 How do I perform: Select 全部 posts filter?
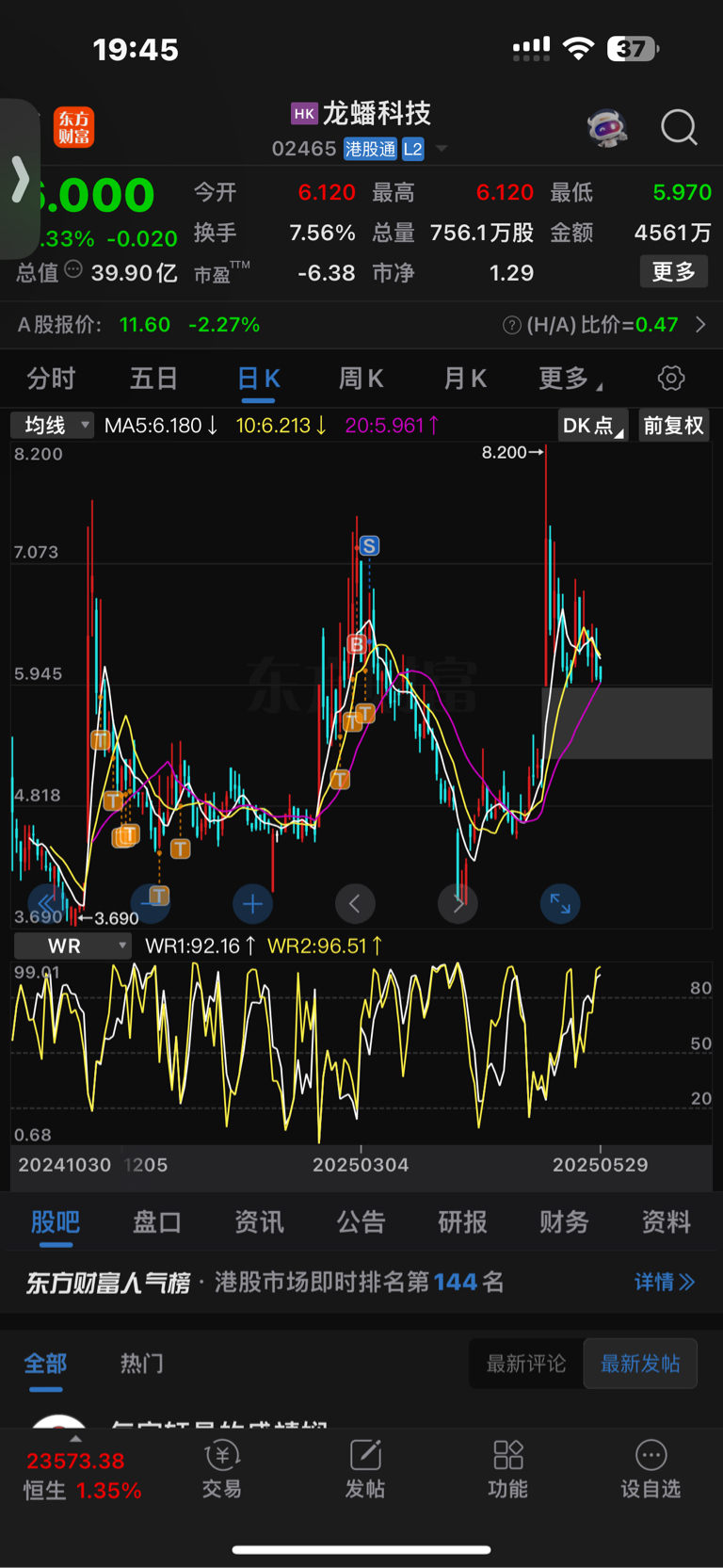45,1364
